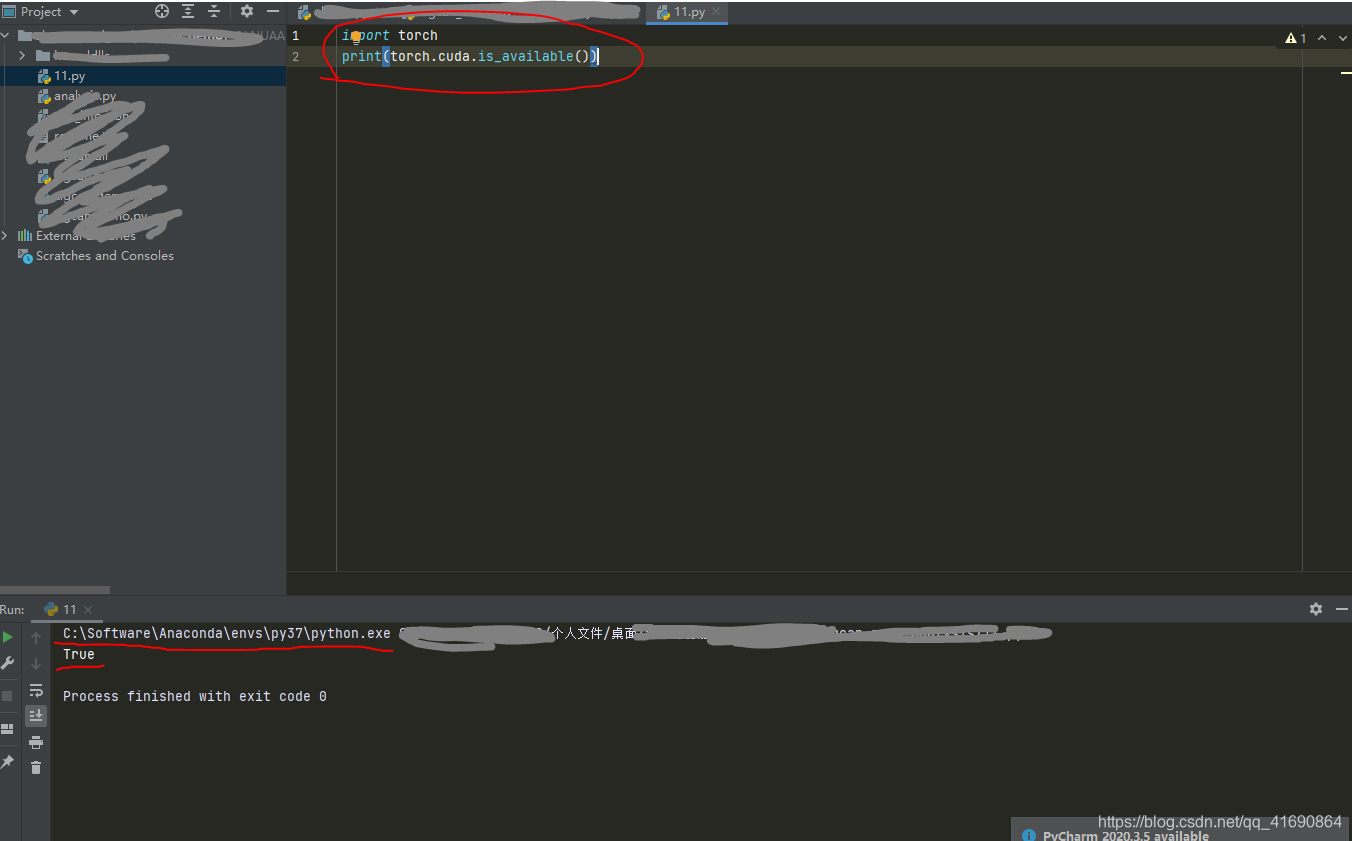
Task: Expand the first subfolder in project tree
Action: (x=22, y=55)
